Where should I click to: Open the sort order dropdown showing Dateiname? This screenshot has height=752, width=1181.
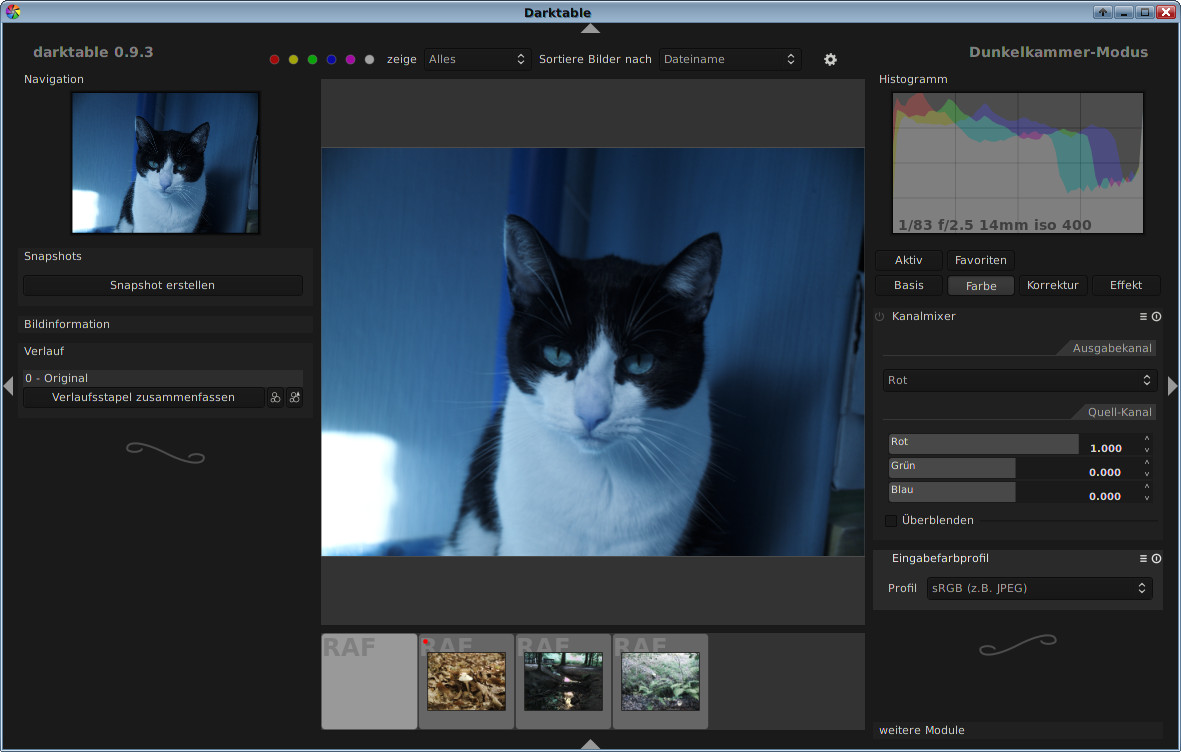click(730, 60)
